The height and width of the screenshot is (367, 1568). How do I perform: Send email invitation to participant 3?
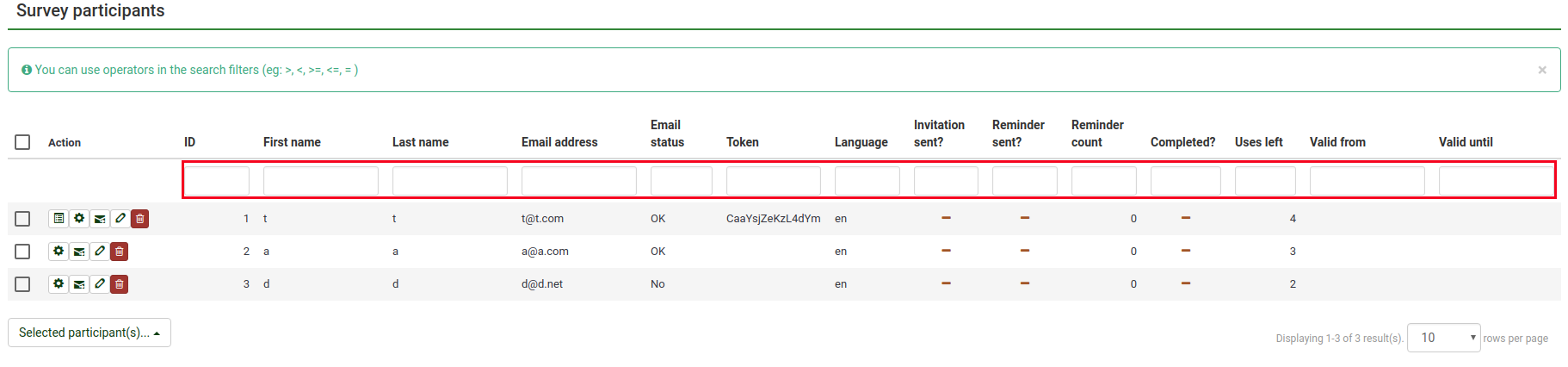[79, 284]
